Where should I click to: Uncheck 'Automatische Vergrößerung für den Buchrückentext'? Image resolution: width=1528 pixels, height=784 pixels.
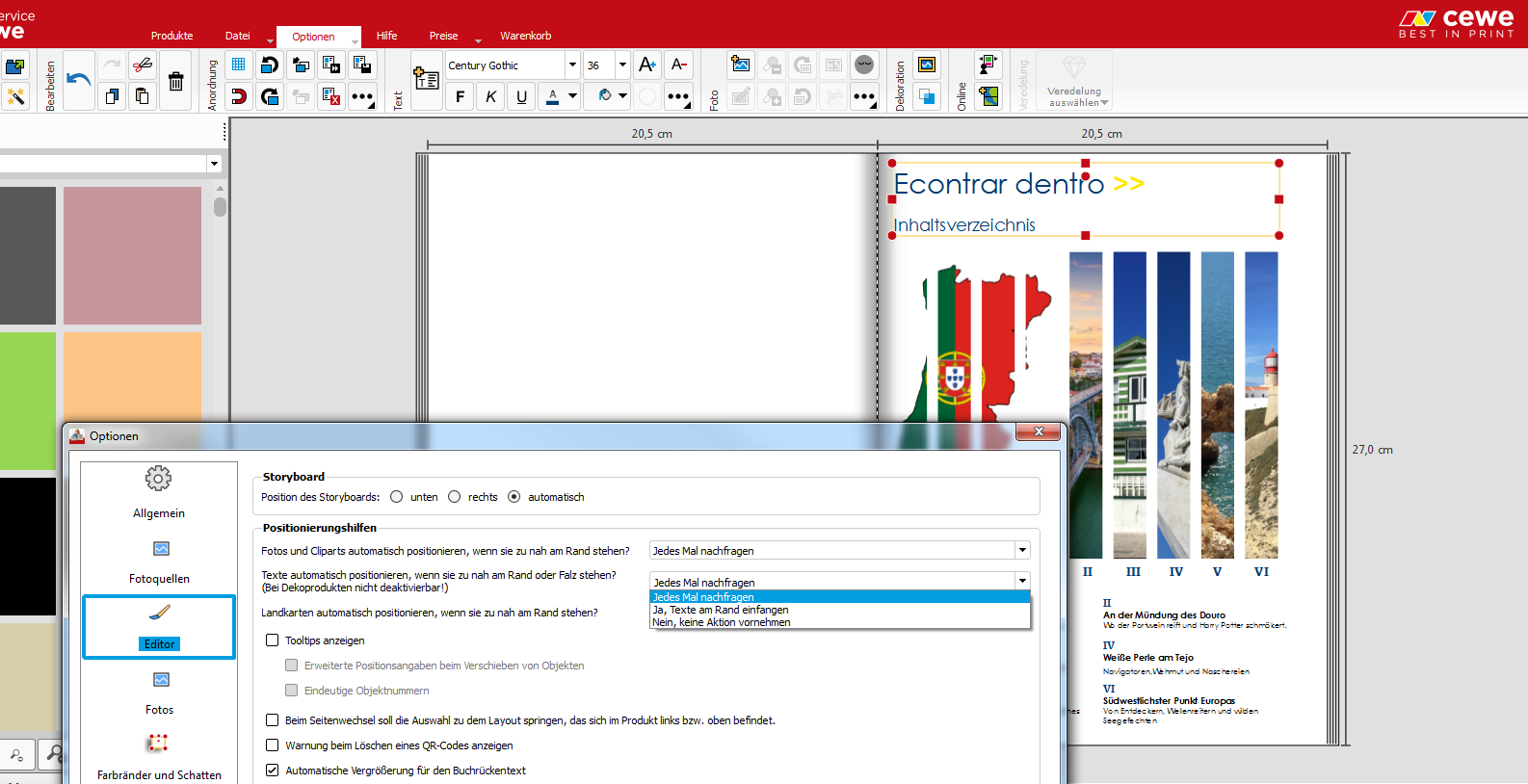click(273, 771)
